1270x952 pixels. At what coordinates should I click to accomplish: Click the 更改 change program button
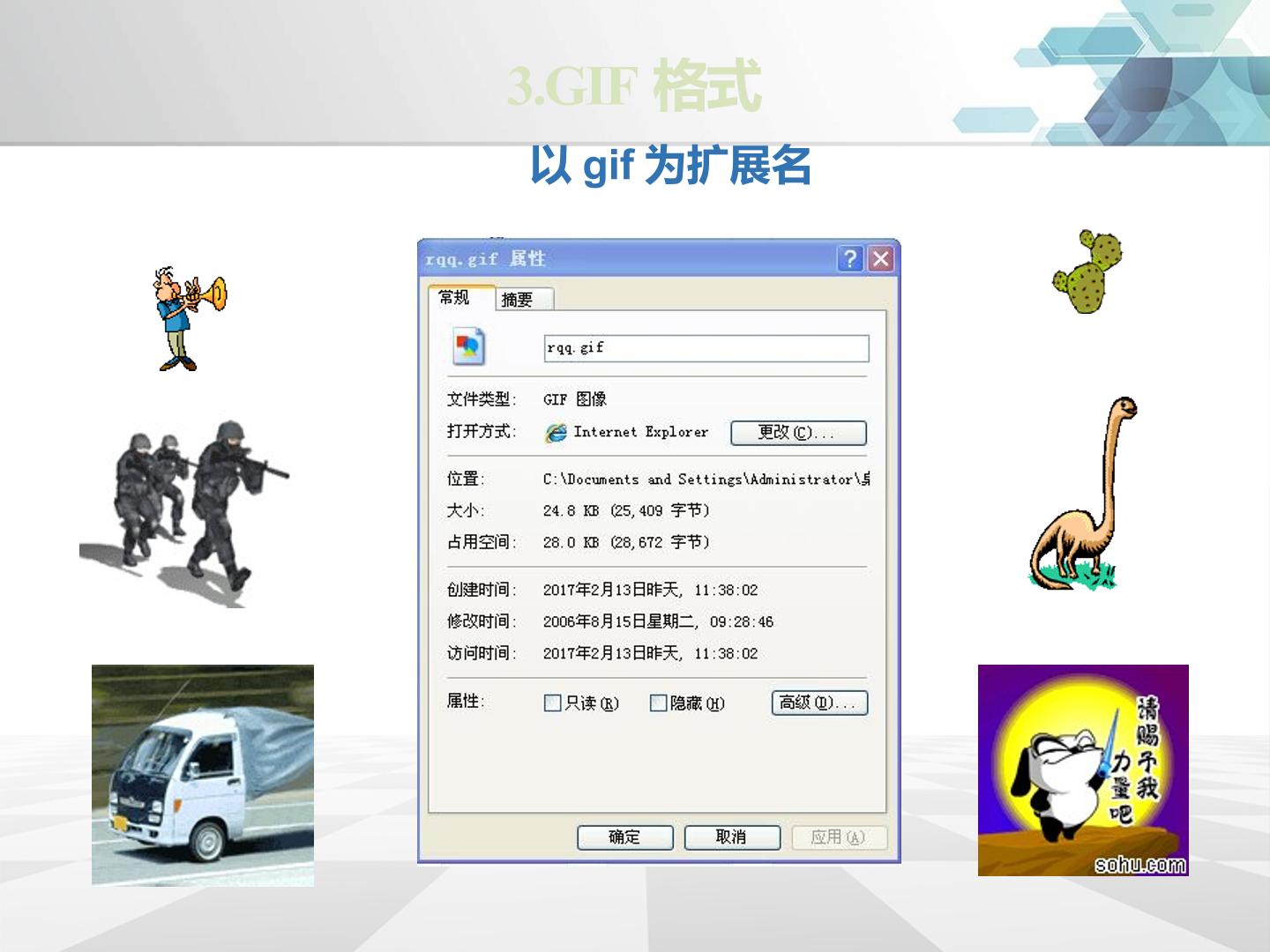coord(798,433)
